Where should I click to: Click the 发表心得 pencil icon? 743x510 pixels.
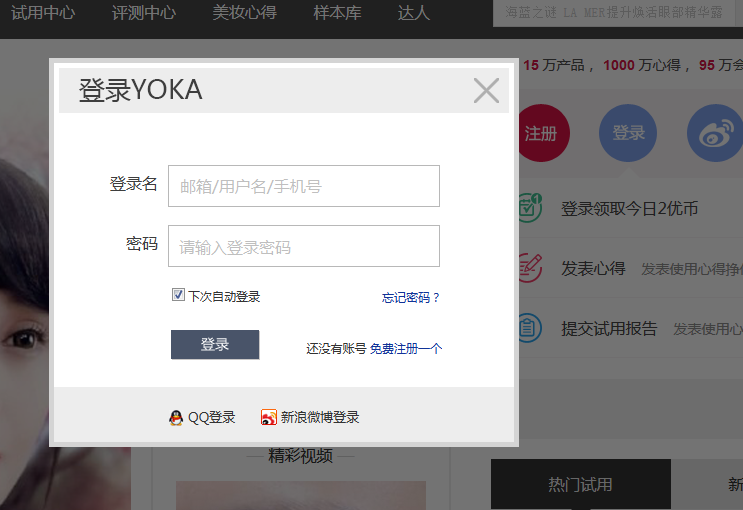529,268
